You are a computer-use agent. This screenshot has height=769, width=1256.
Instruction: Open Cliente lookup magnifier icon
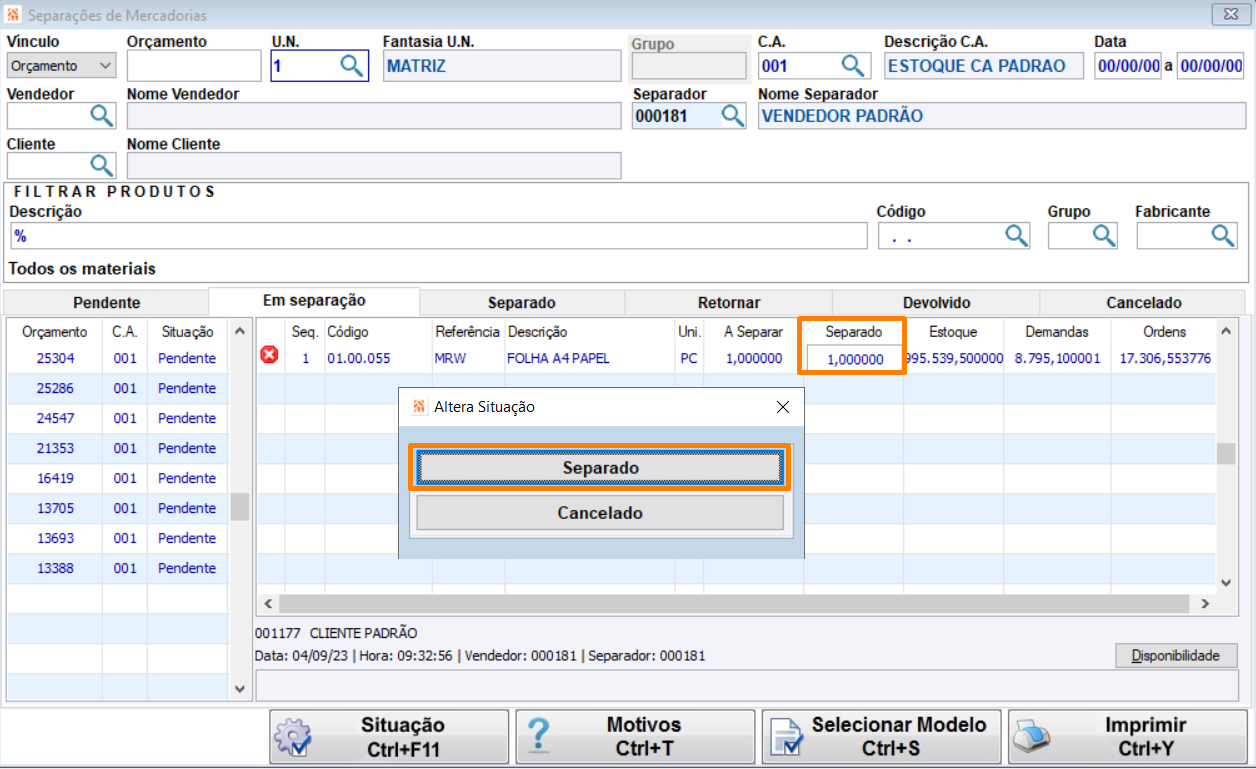(x=102, y=165)
